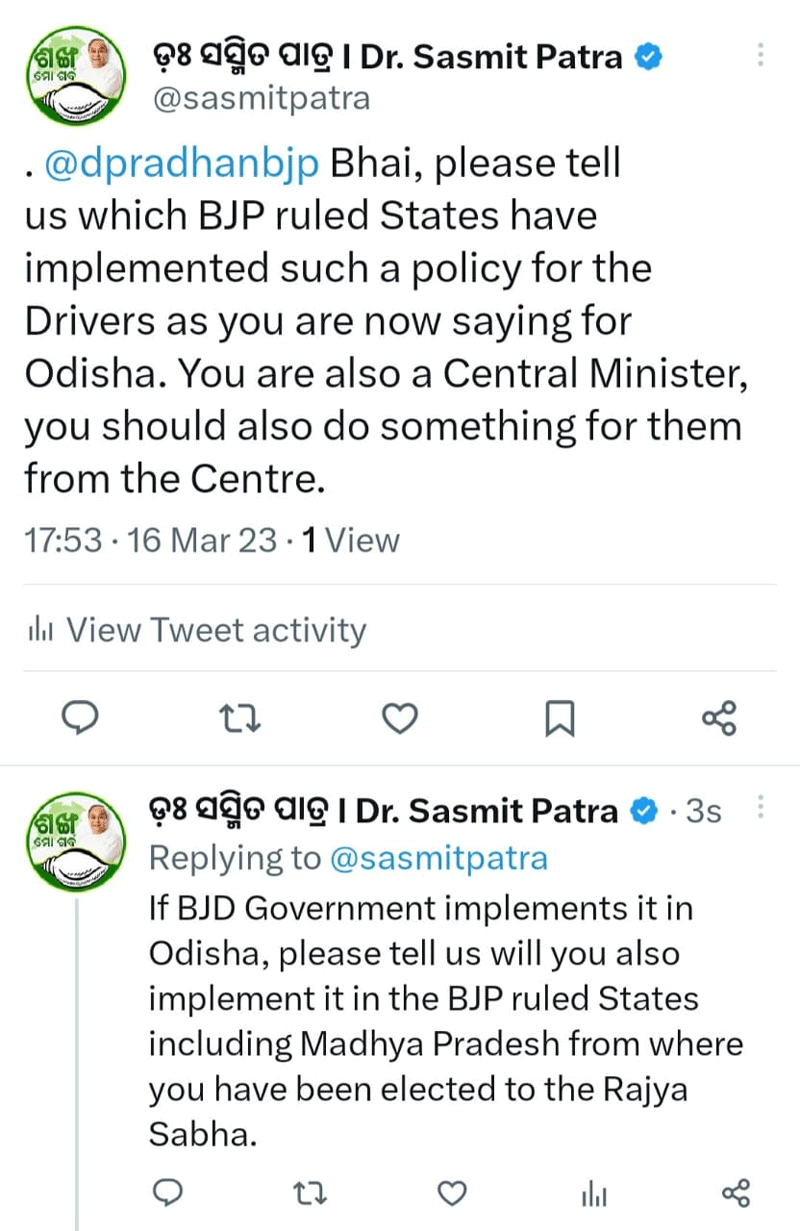The image size is (800, 1231).
Task: Bookmark the main tweet
Action: click(x=559, y=718)
